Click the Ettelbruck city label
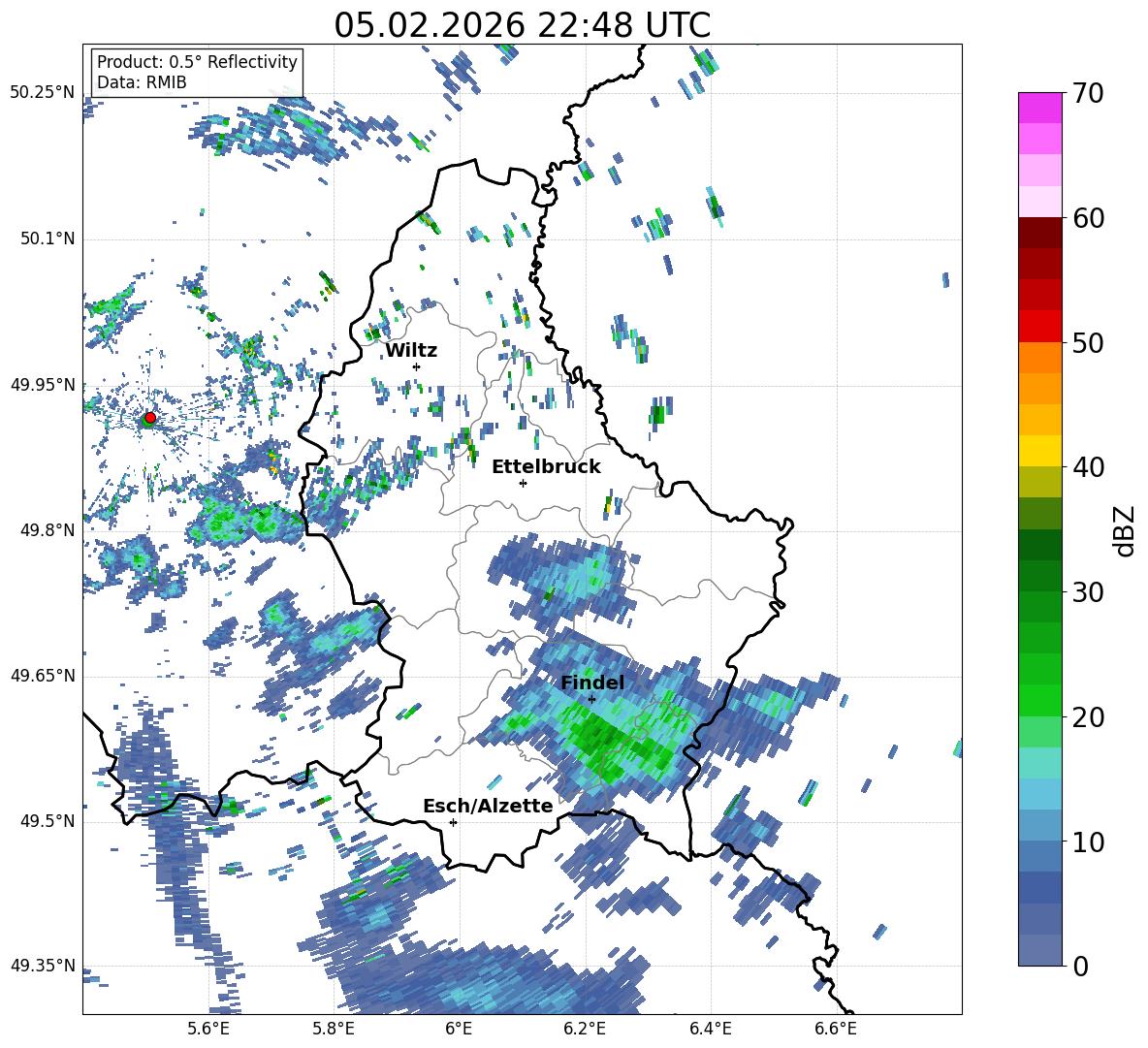 (546, 467)
